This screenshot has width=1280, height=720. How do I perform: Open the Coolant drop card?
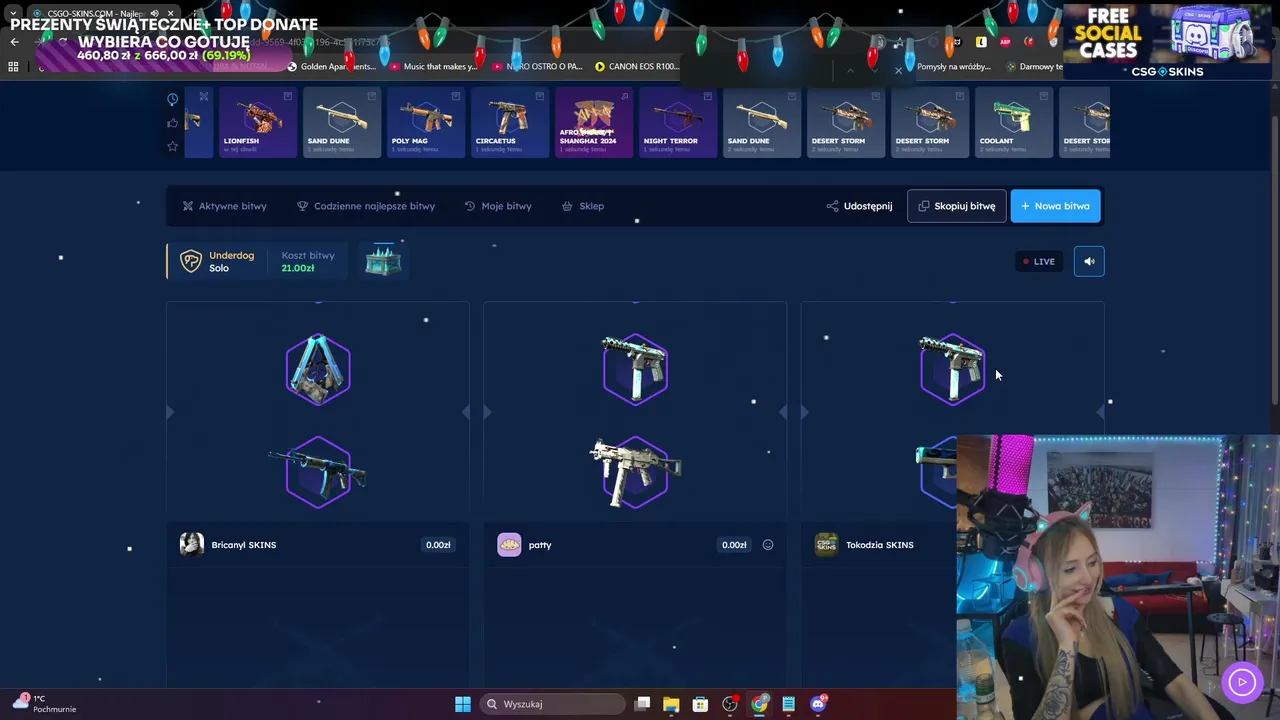point(1014,123)
